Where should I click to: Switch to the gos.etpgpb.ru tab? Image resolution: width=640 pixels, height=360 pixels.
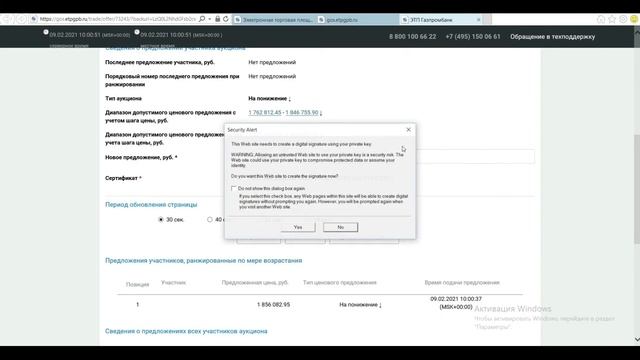(358, 20)
